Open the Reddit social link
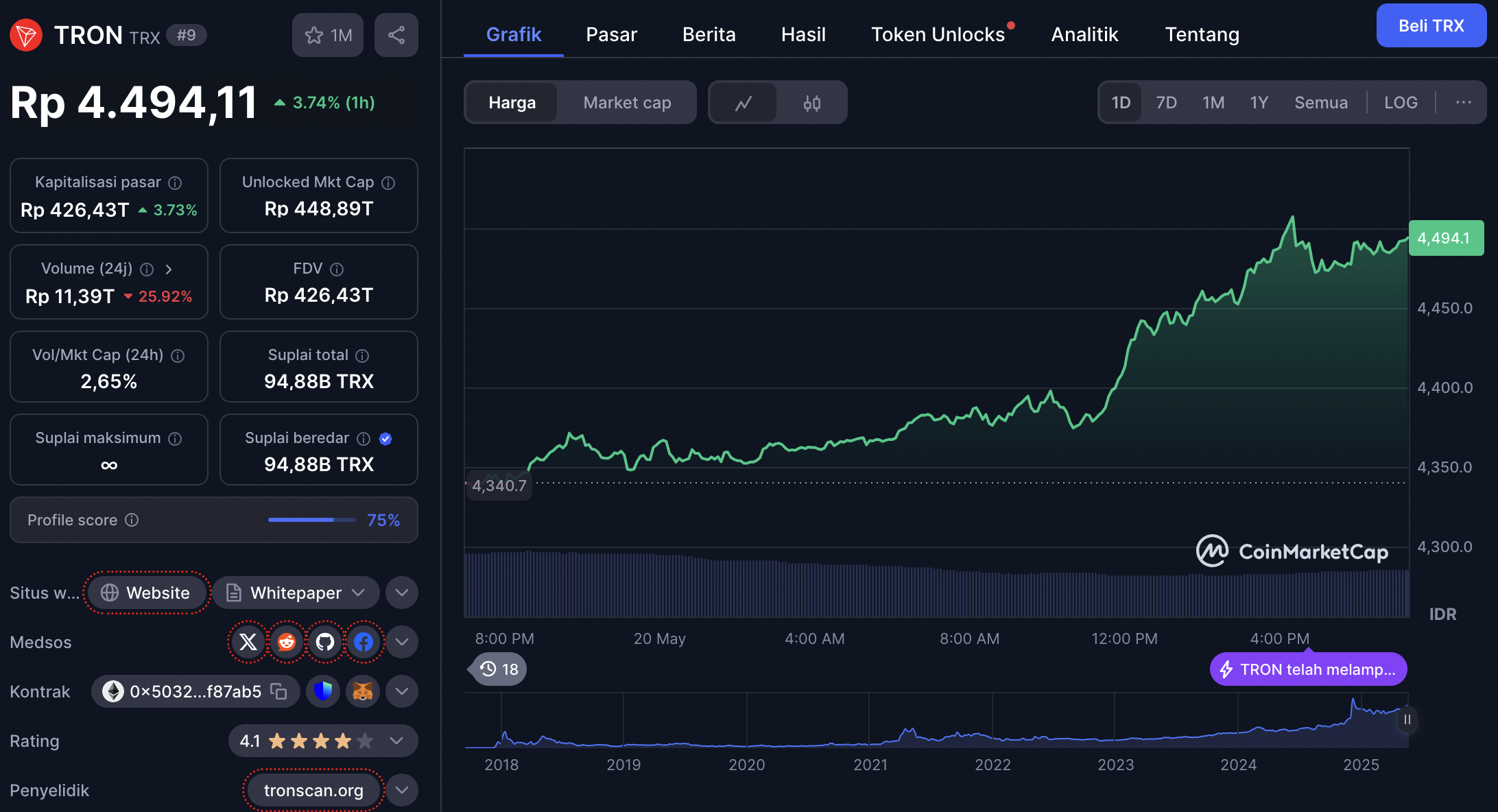The image size is (1498, 812). point(287,642)
